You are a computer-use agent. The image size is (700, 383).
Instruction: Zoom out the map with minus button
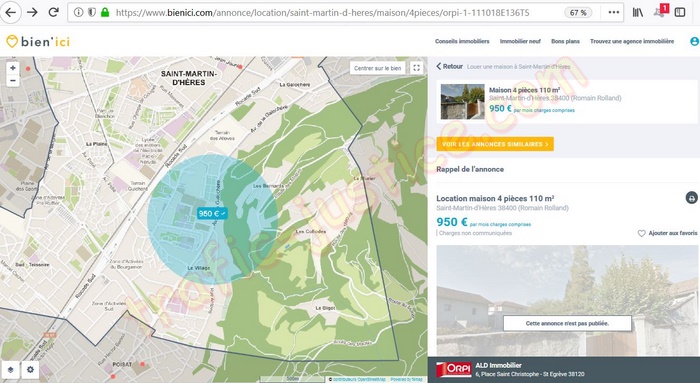[x=12, y=81]
